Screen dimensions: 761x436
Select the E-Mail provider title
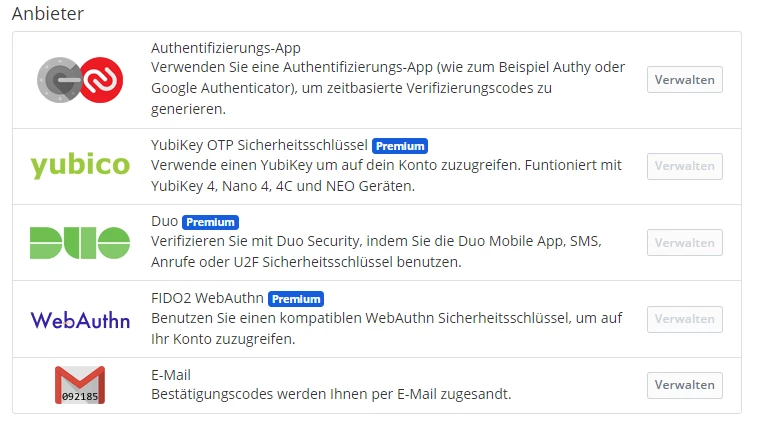pos(171,375)
